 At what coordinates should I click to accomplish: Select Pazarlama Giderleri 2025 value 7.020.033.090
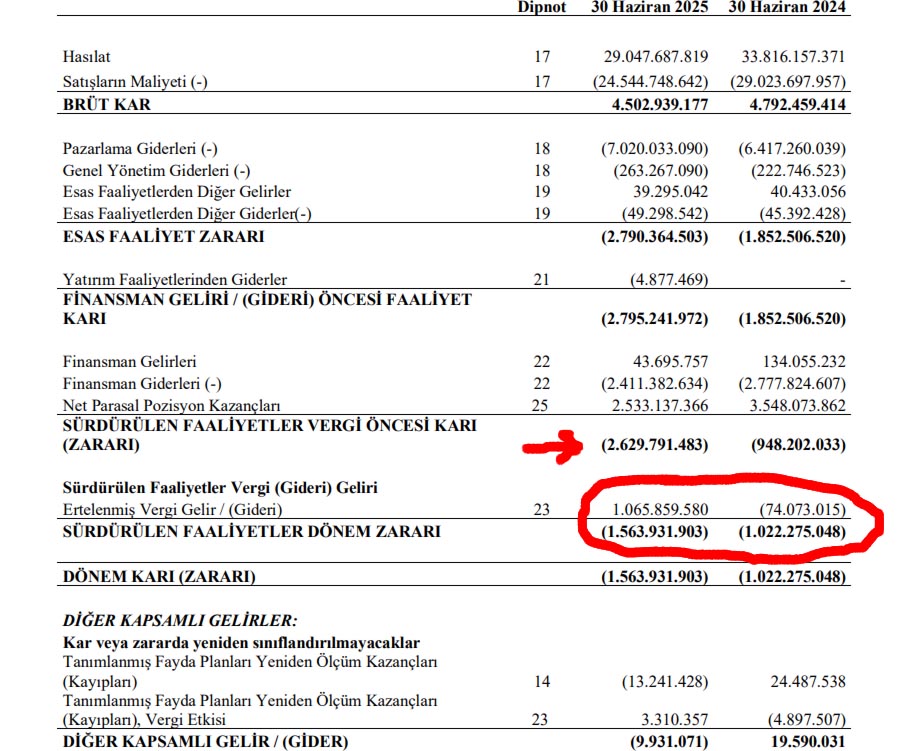654,148
